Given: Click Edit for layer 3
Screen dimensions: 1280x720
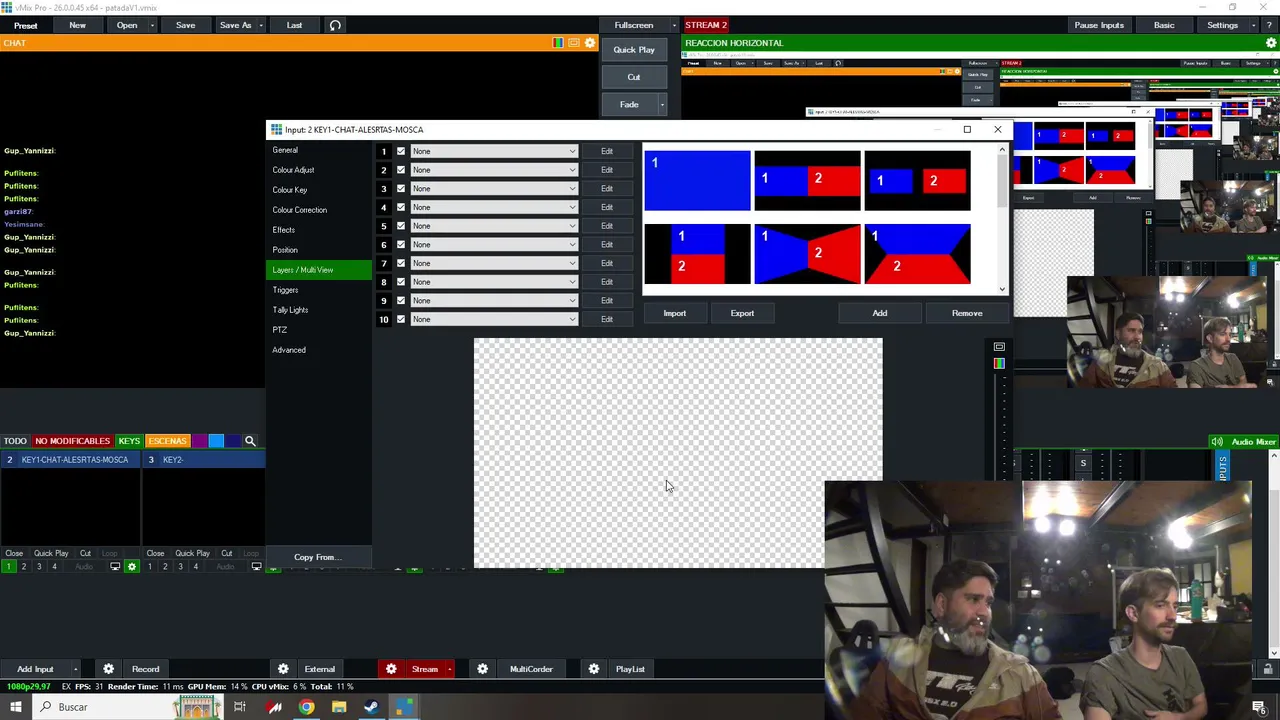Looking at the screenshot, I should click(x=607, y=188).
